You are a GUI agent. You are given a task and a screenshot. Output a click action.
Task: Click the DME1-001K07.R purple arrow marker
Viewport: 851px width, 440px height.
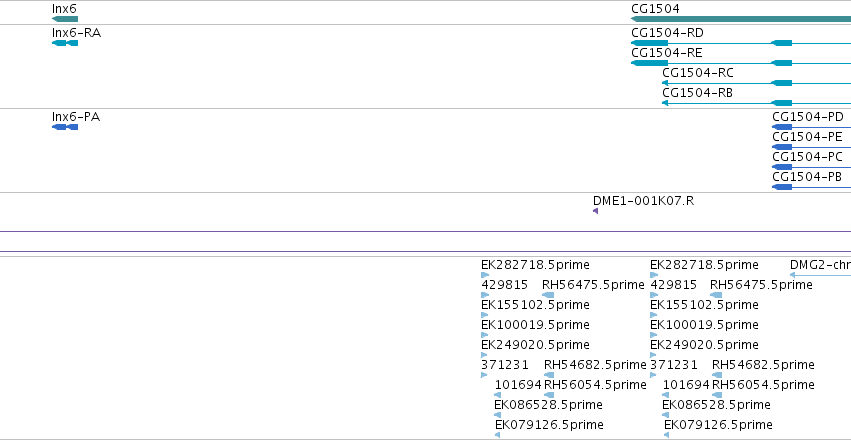point(595,211)
